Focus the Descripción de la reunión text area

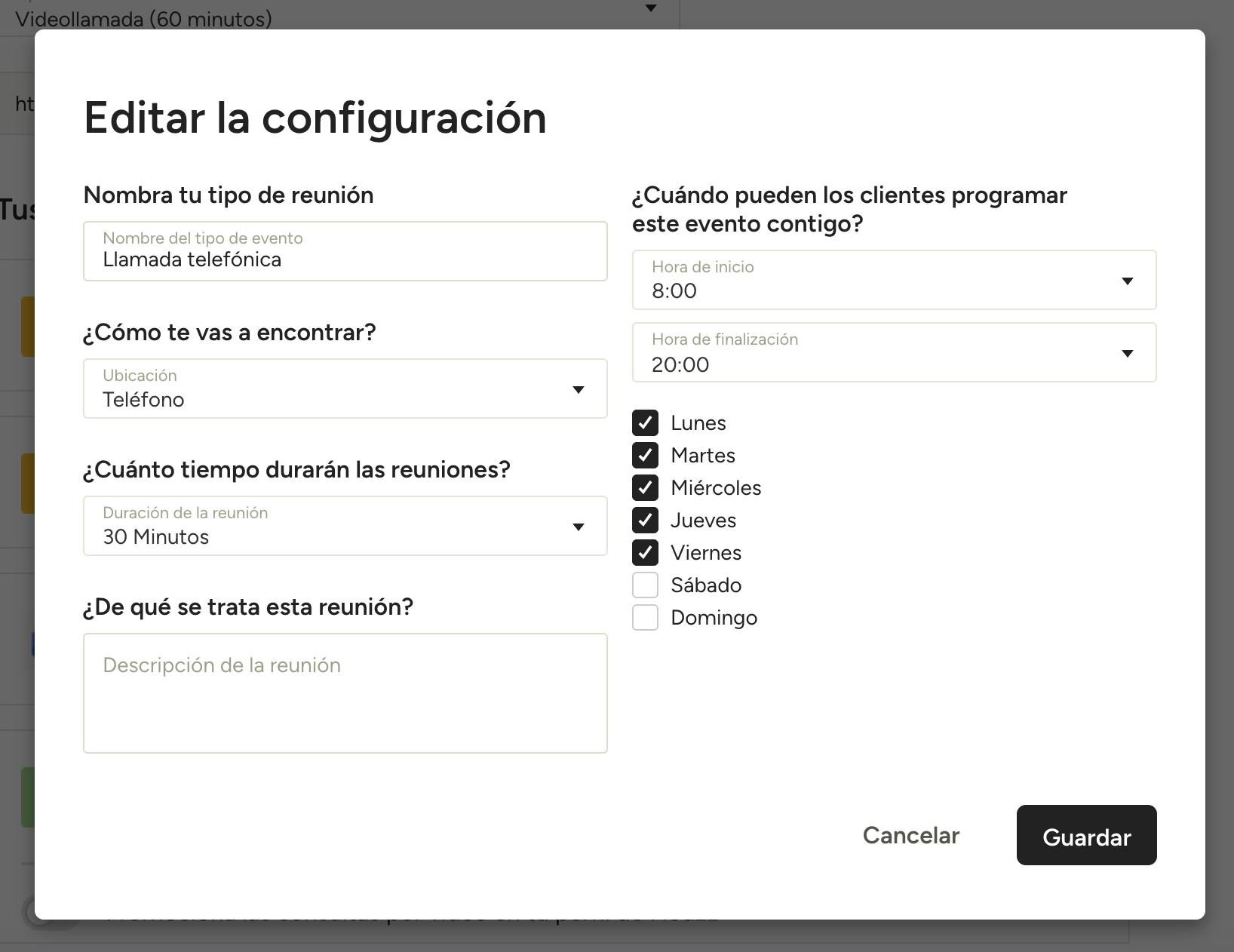click(x=345, y=693)
